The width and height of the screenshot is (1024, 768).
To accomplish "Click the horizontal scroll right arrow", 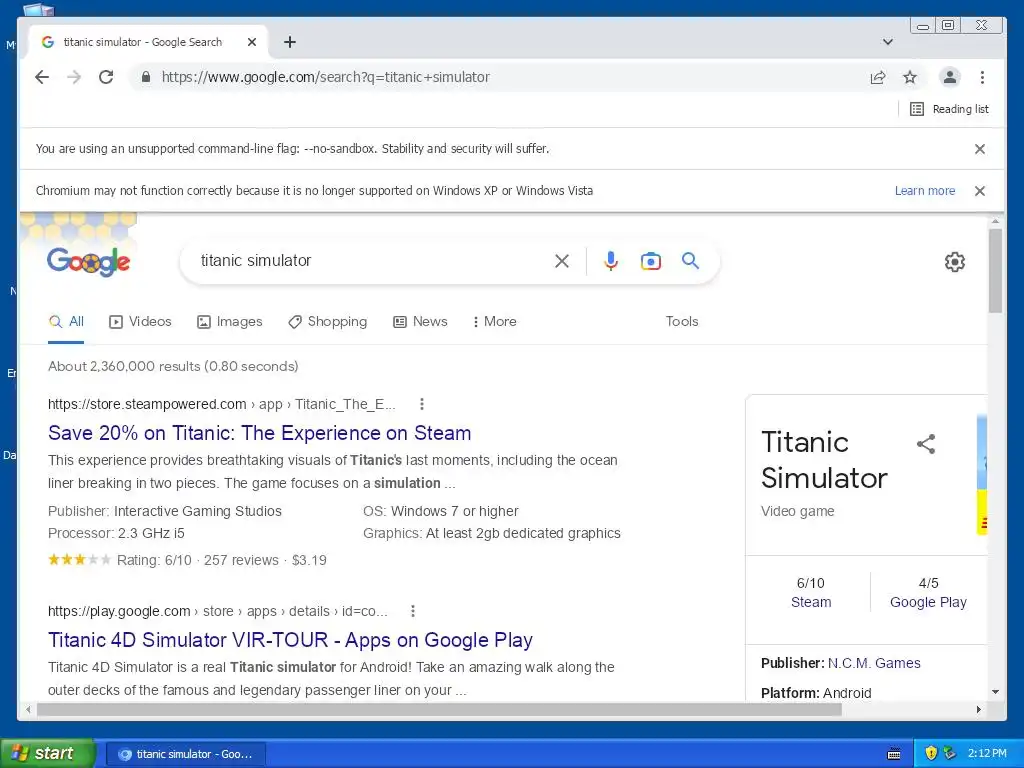I will 978,709.
